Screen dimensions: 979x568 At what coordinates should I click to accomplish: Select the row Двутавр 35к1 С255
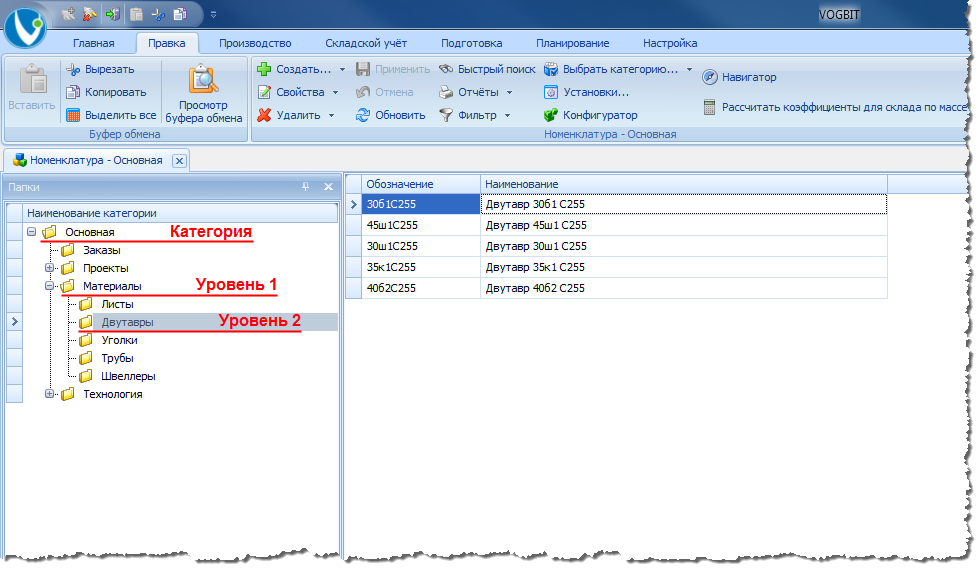point(616,267)
